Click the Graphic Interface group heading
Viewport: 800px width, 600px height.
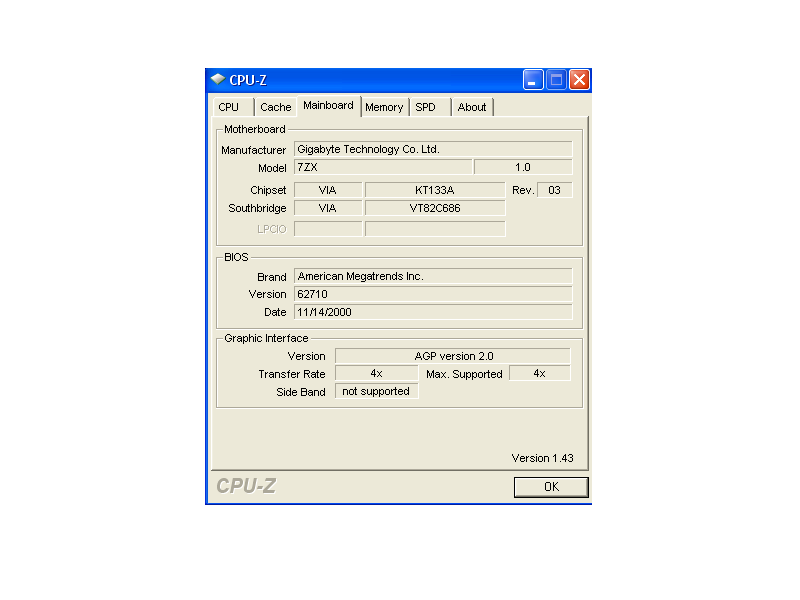266,338
